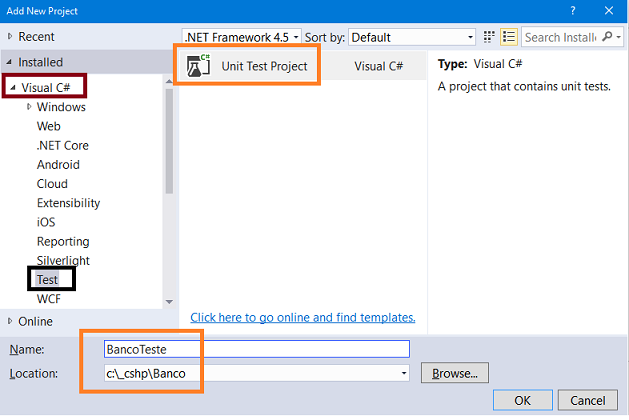Viewport: 629px width, 420px height.
Task: Open the search options dropdown arrow
Action: (x=619, y=37)
